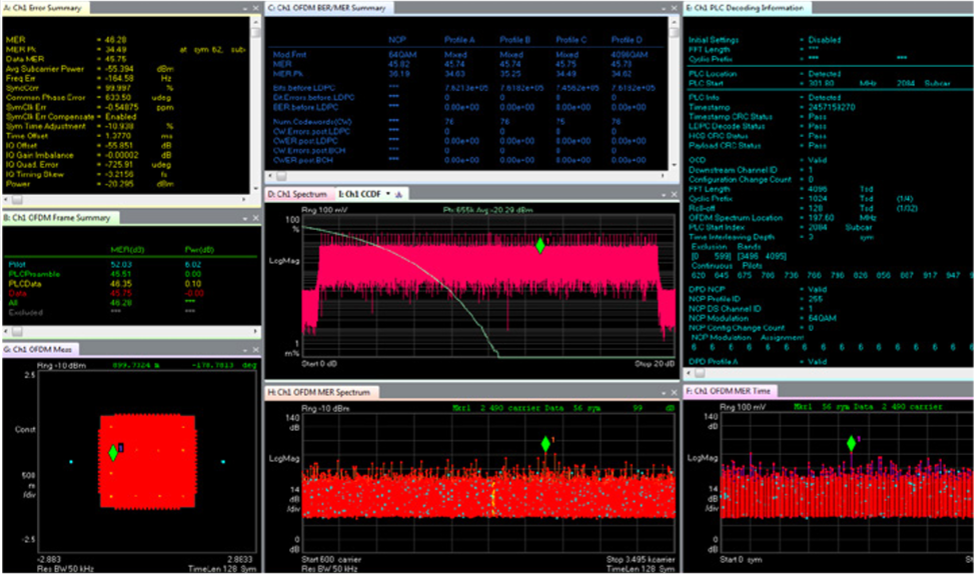Activate the C: Ch1 OFDM BER/MER Summary tab
Screen dimensions: 975x574
click(x=328, y=7)
